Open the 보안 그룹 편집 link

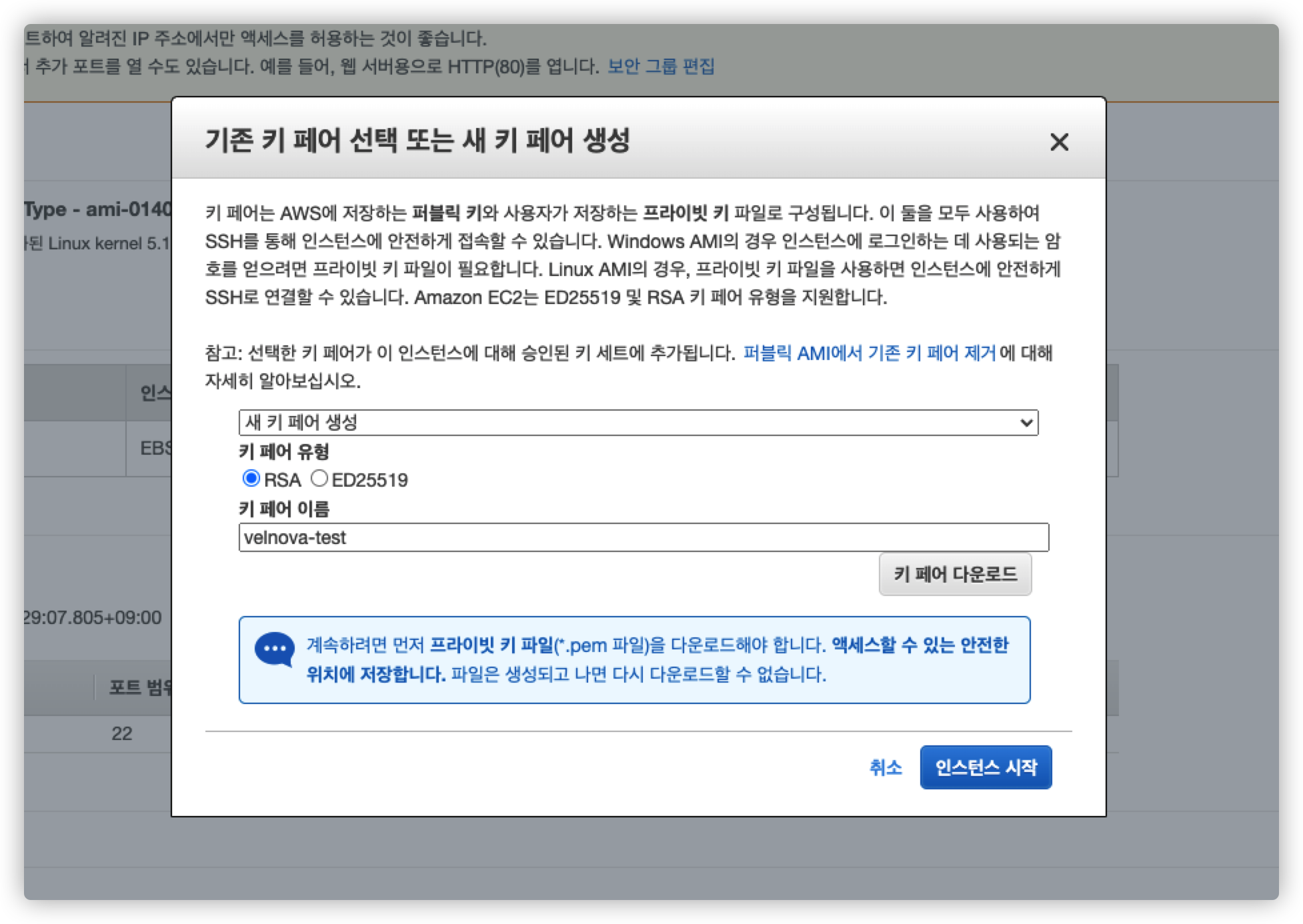point(660,67)
